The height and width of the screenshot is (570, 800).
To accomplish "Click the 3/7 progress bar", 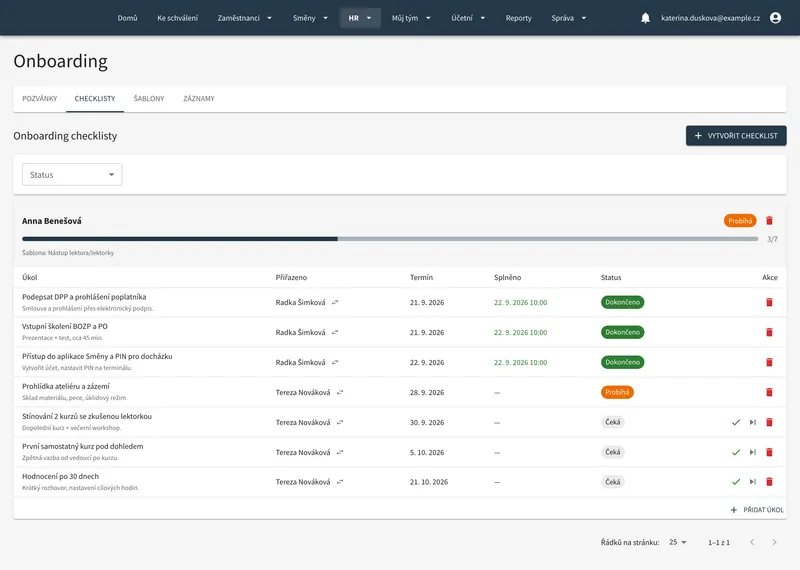I will 390,239.
